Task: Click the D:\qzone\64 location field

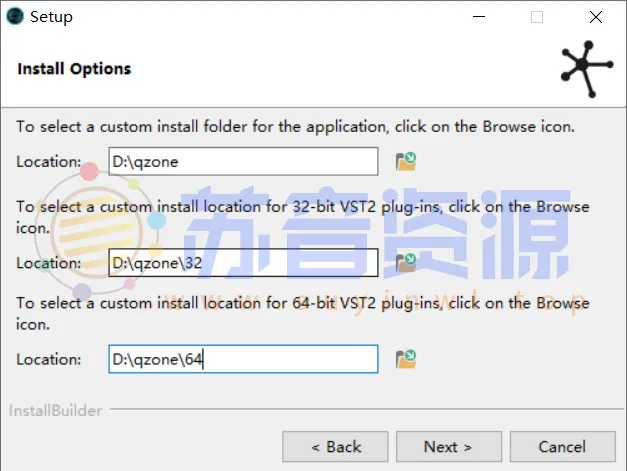Action: click(x=243, y=359)
